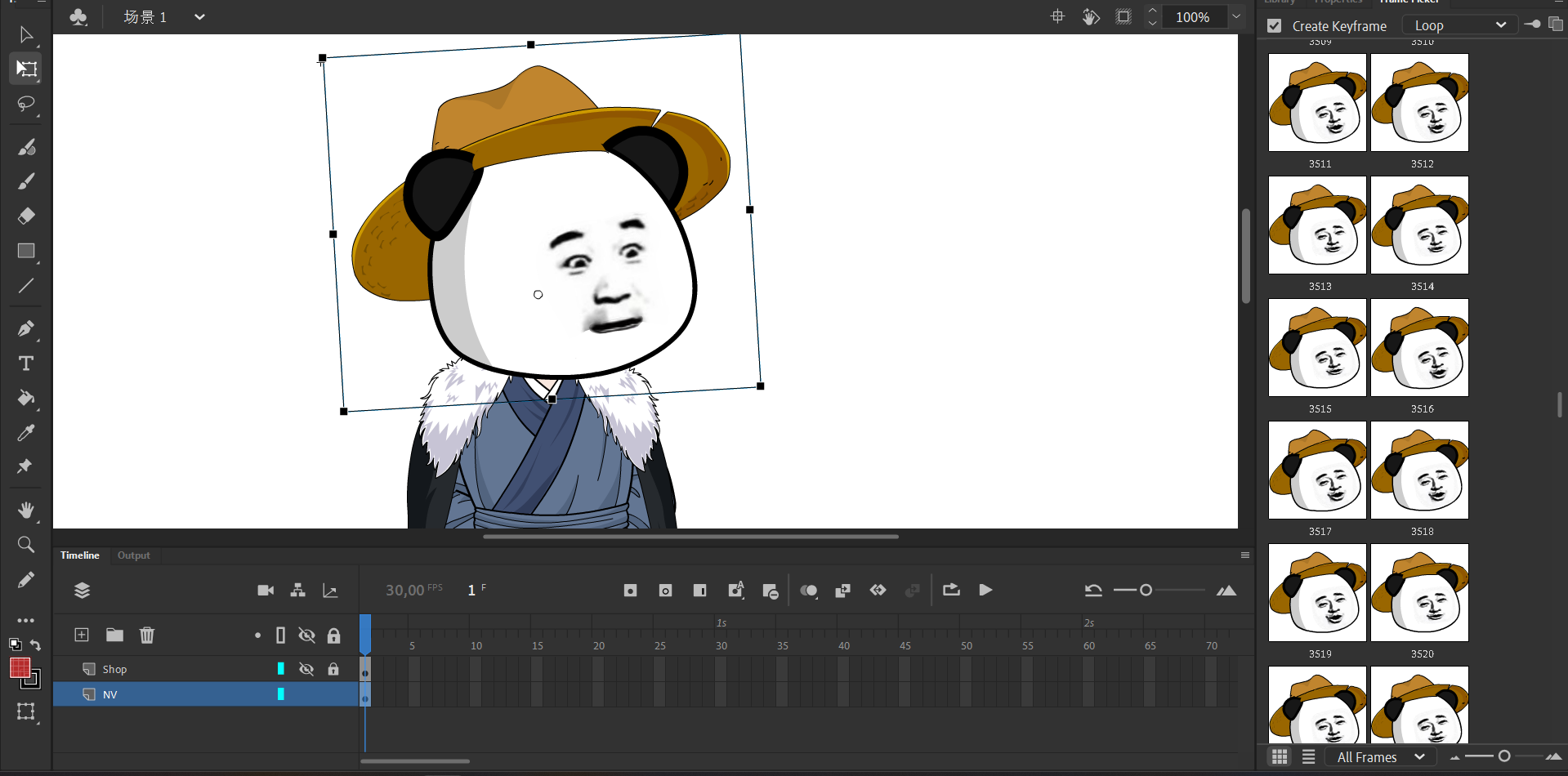
Task: Expand the All Frames filter dropdown
Action: (x=1381, y=757)
